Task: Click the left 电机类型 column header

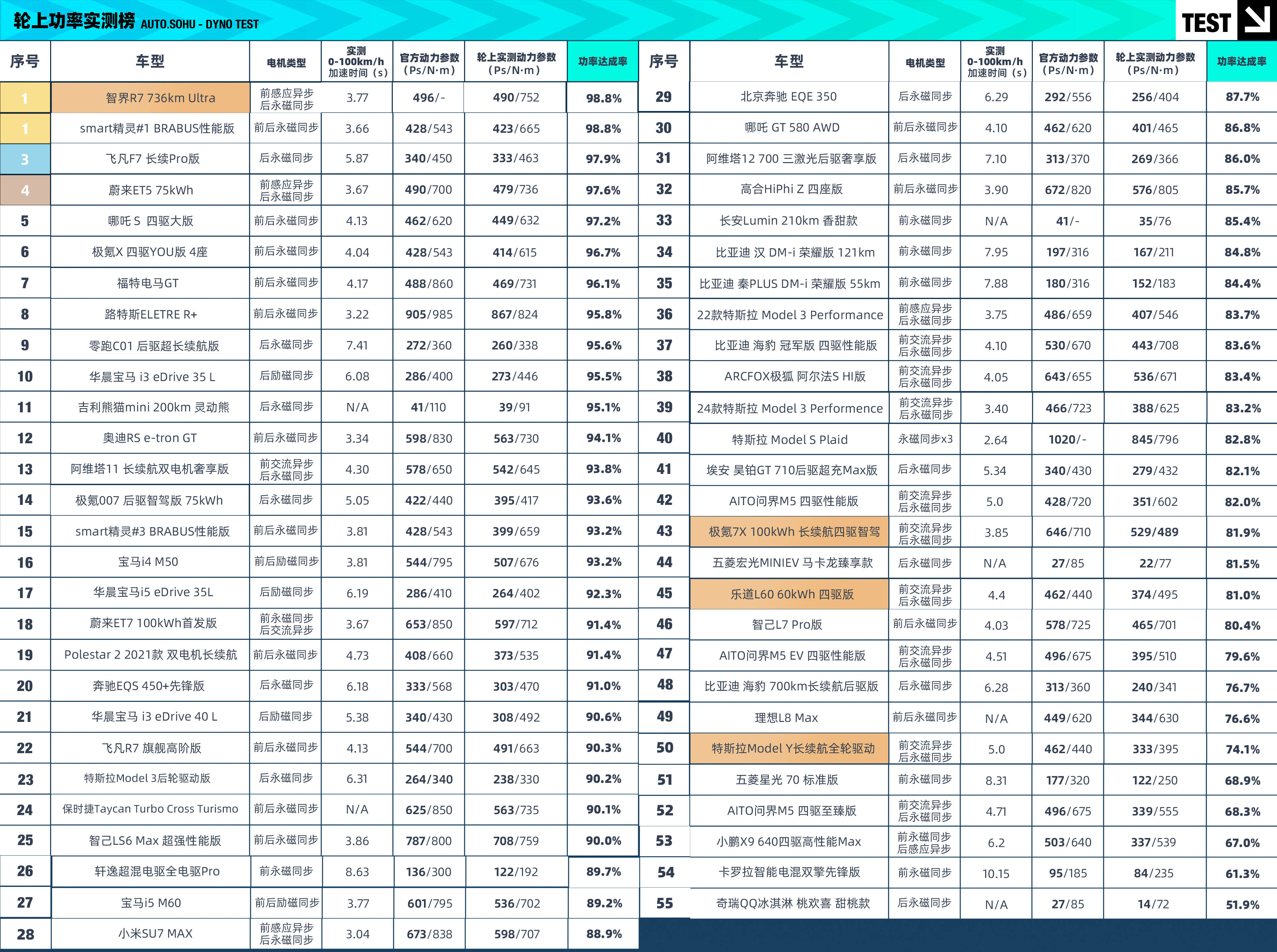Action: pyautogui.click(x=286, y=61)
